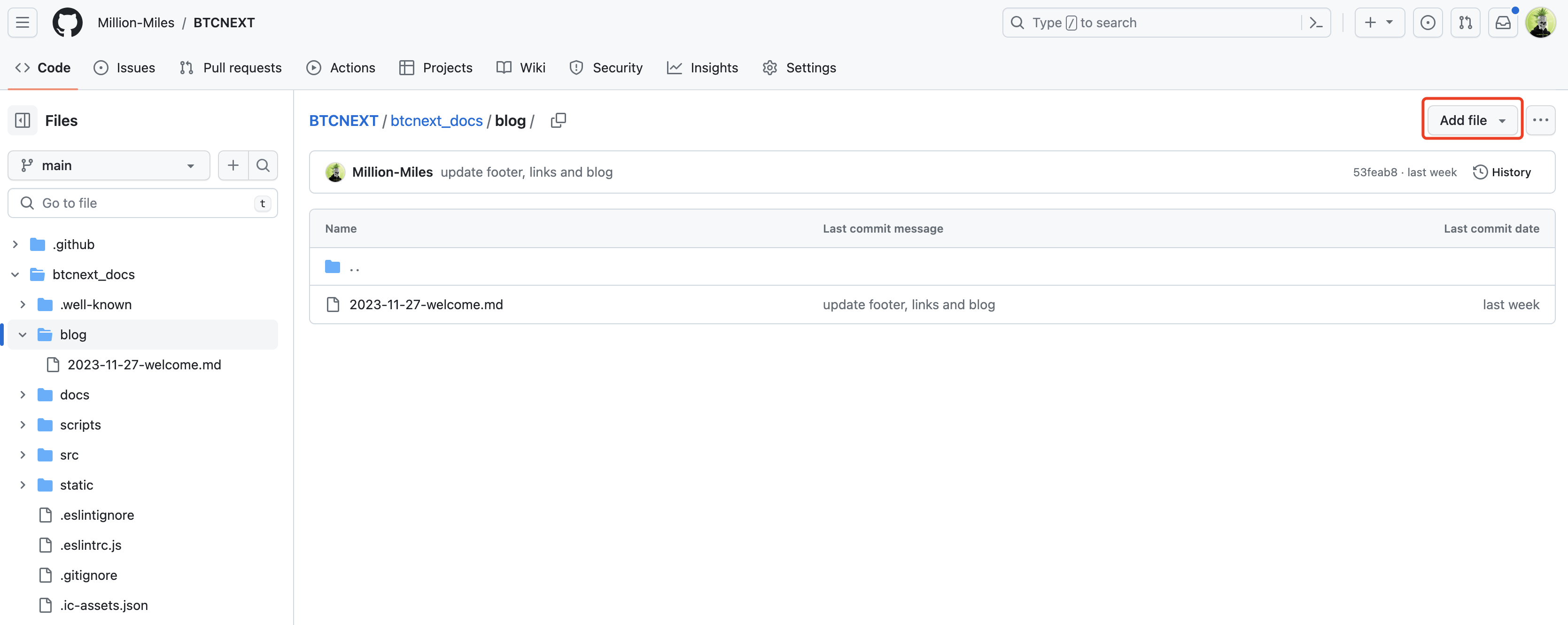Open commit hash 53feab8
Viewport: 1568px width, 625px height.
[1375, 172]
